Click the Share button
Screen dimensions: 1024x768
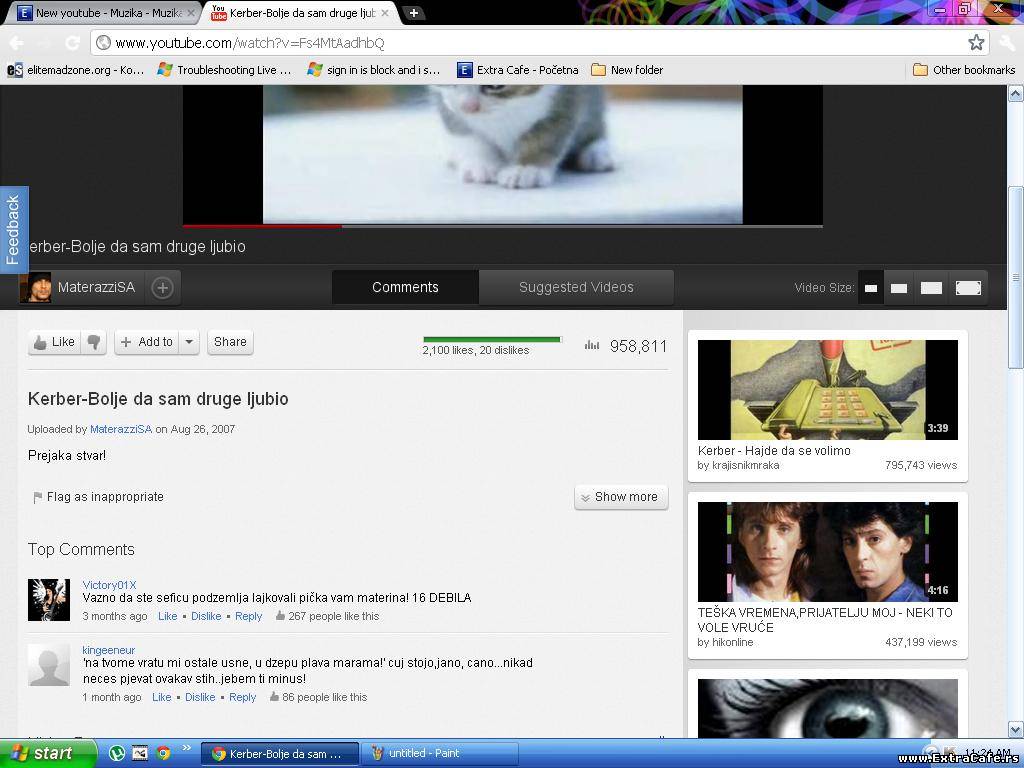230,342
